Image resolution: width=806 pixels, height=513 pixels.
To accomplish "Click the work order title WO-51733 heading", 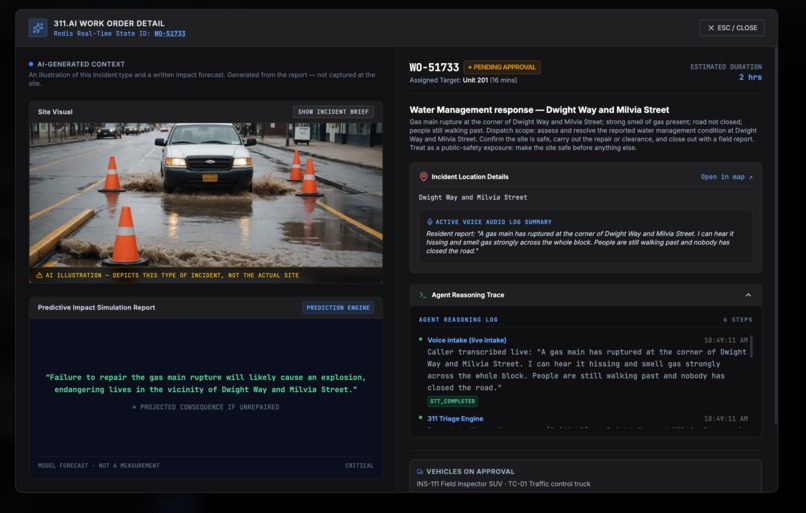I will coord(434,67).
